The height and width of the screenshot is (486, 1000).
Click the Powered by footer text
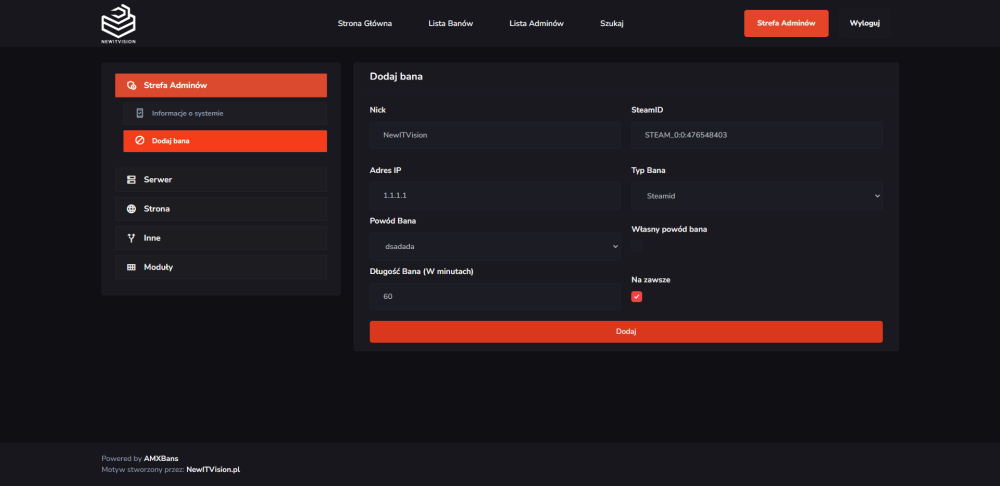[122, 459]
